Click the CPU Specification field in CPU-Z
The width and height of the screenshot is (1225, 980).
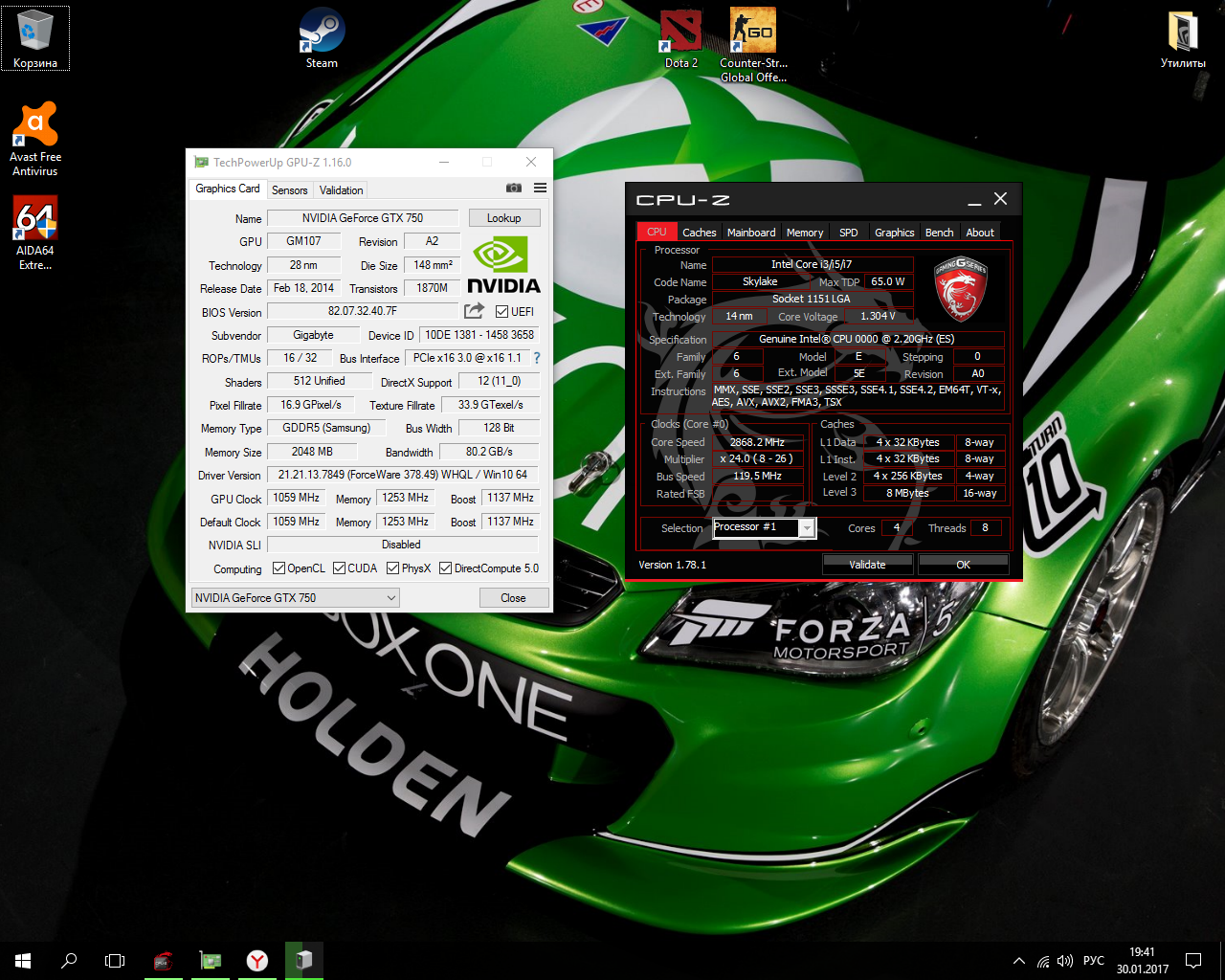[857, 339]
